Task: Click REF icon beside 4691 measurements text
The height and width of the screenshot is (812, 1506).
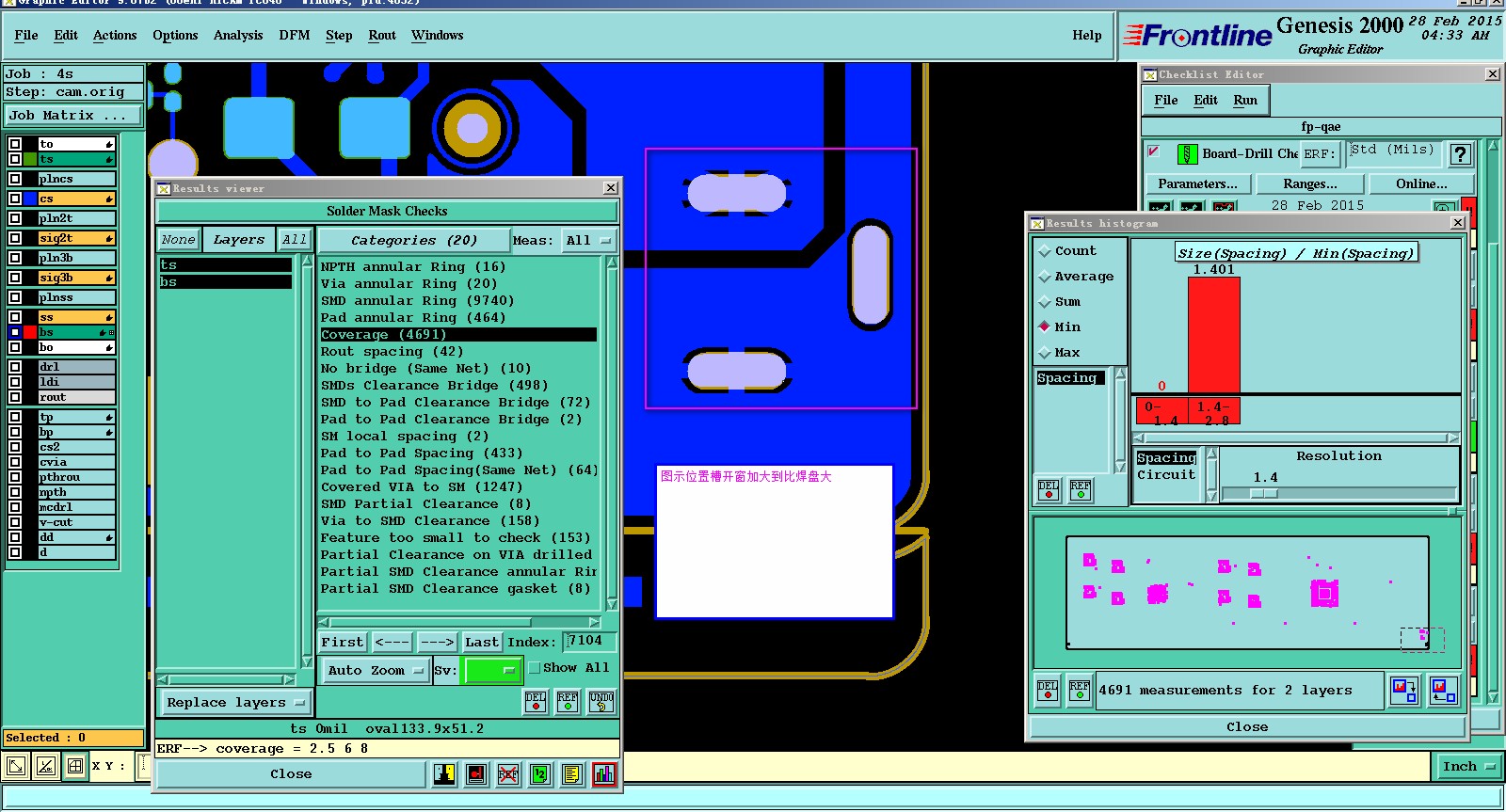Action: [1080, 691]
